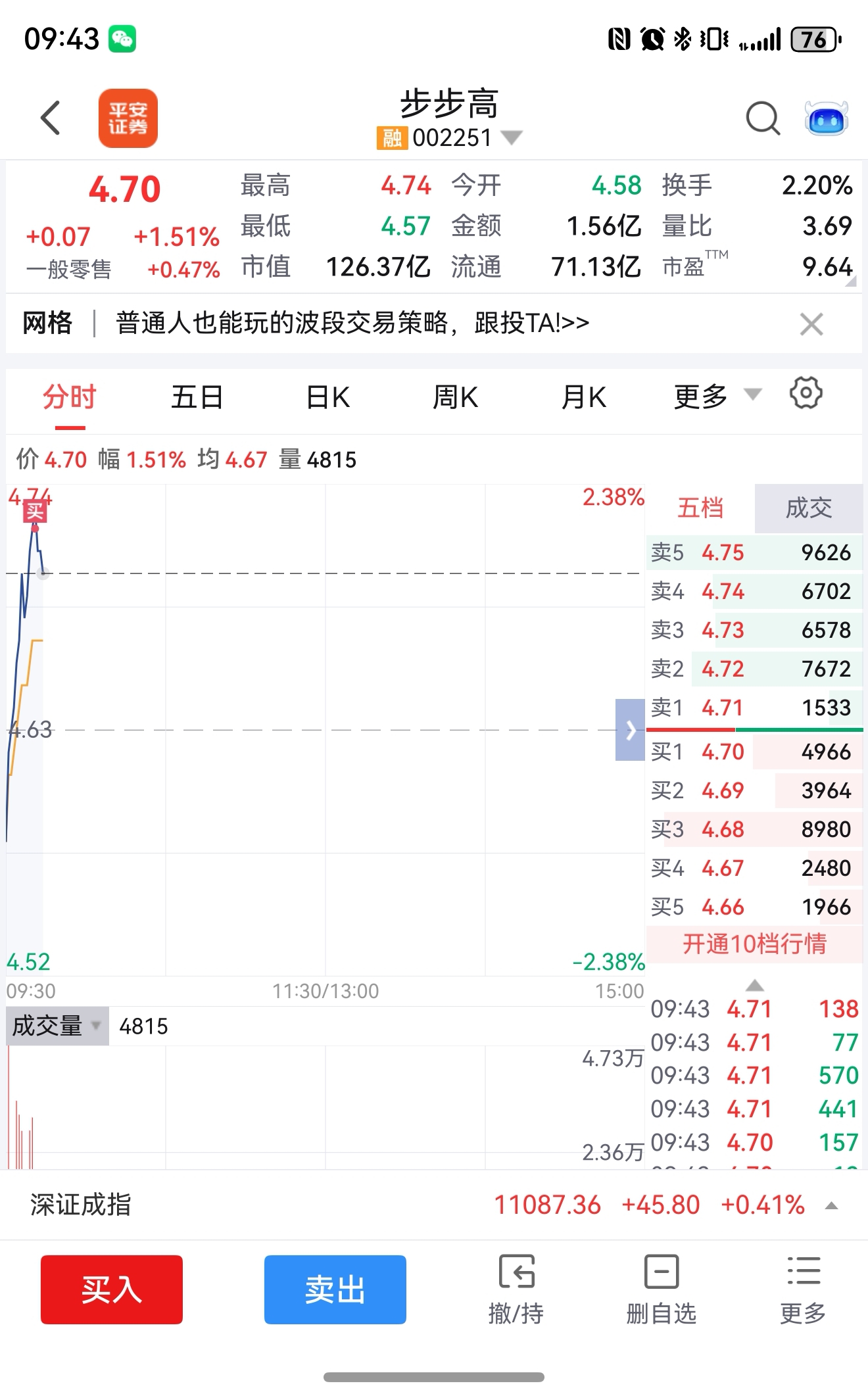Tap the 一般零售 sector label
Screen dimensions: 868x1394
click(68, 270)
